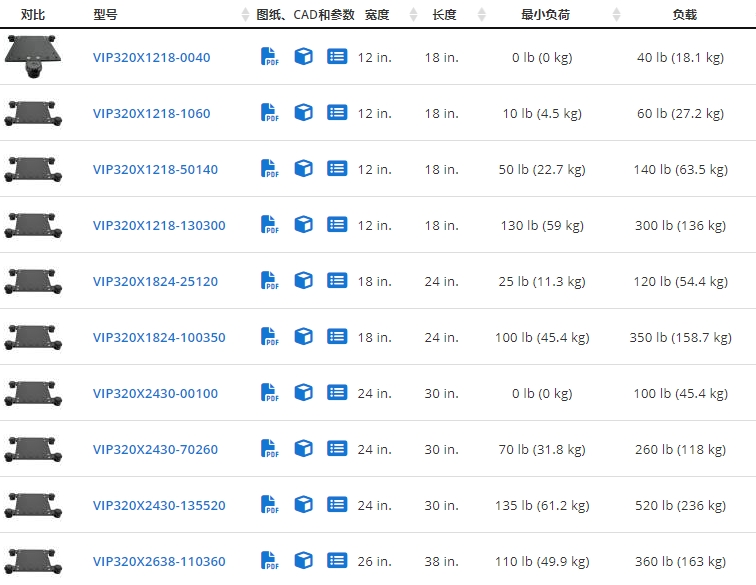Image resolution: width=756 pixels, height=585 pixels.
Task: View 3D CAD model for VIP320X1218-1060
Action: pyautogui.click(x=304, y=112)
